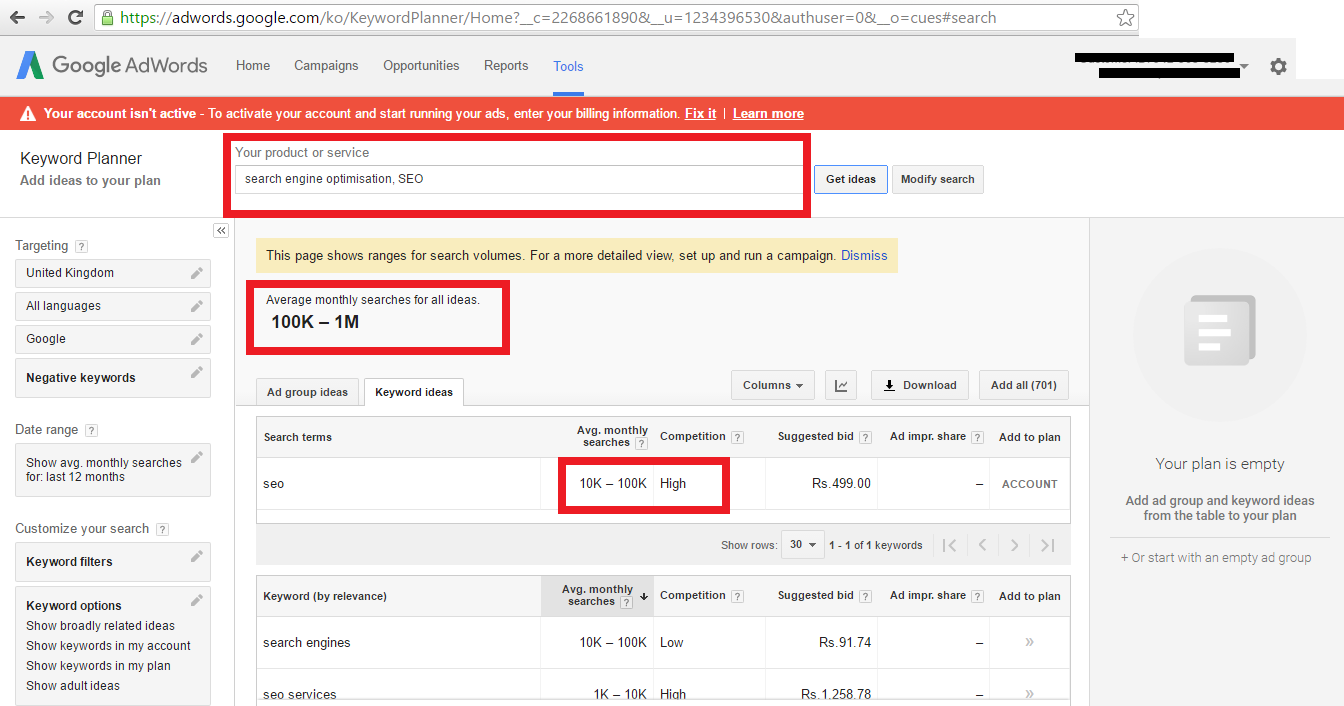Click the Get ideas button
This screenshot has width=1344, height=706.
click(851, 179)
